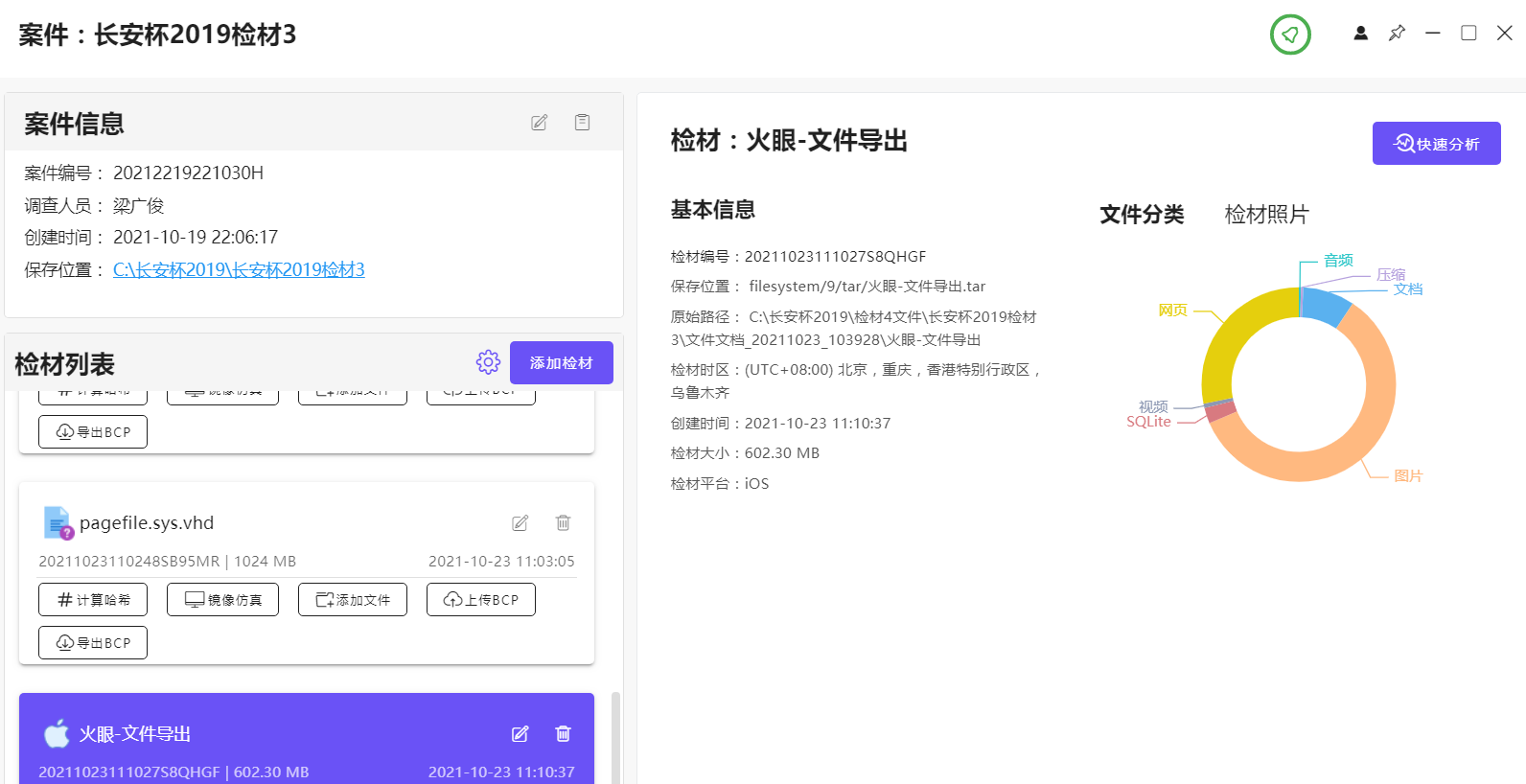Switch to the 检材照片 tab
Image resolution: width=1526 pixels, height=784 pixels.
[1266, 215]
